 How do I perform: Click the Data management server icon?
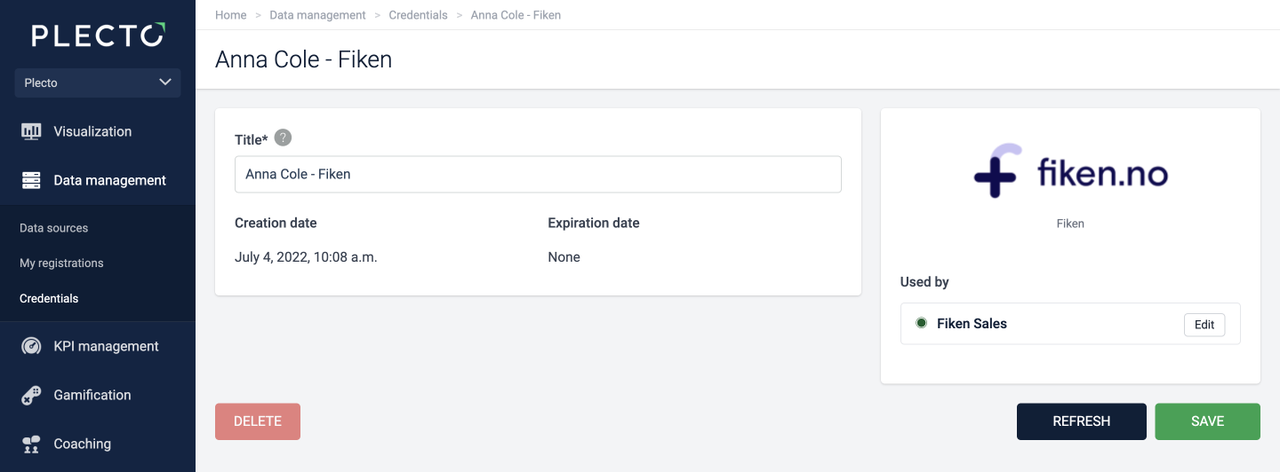[x=31, y=181]
